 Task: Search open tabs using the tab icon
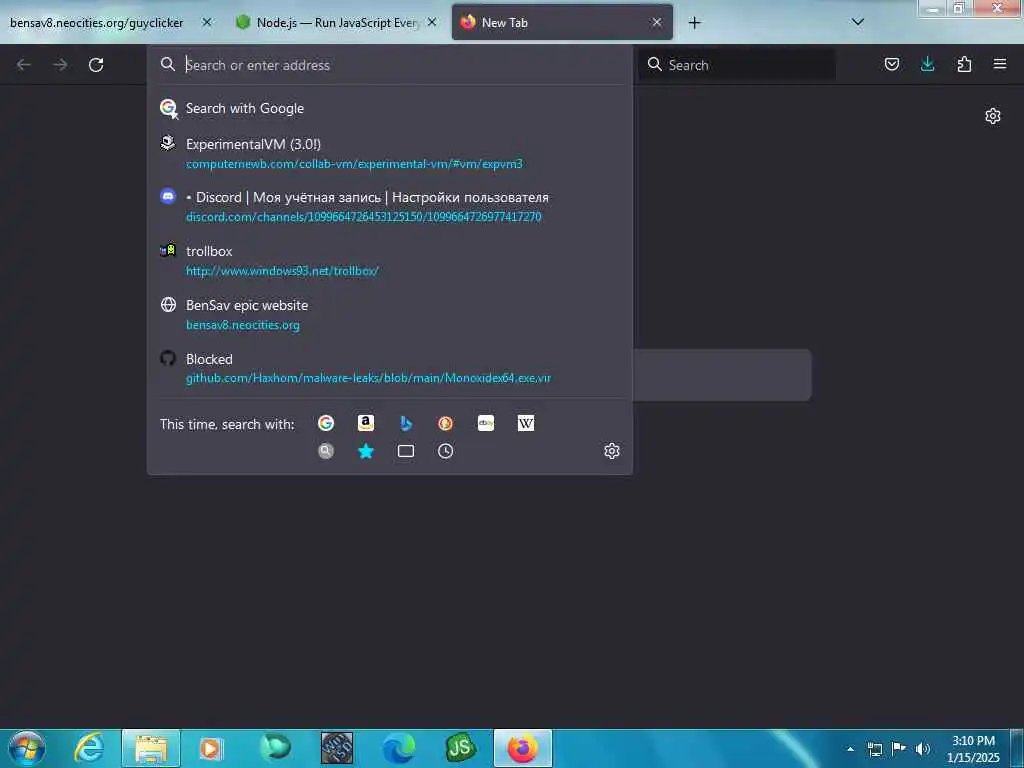[x=406, y=451]
